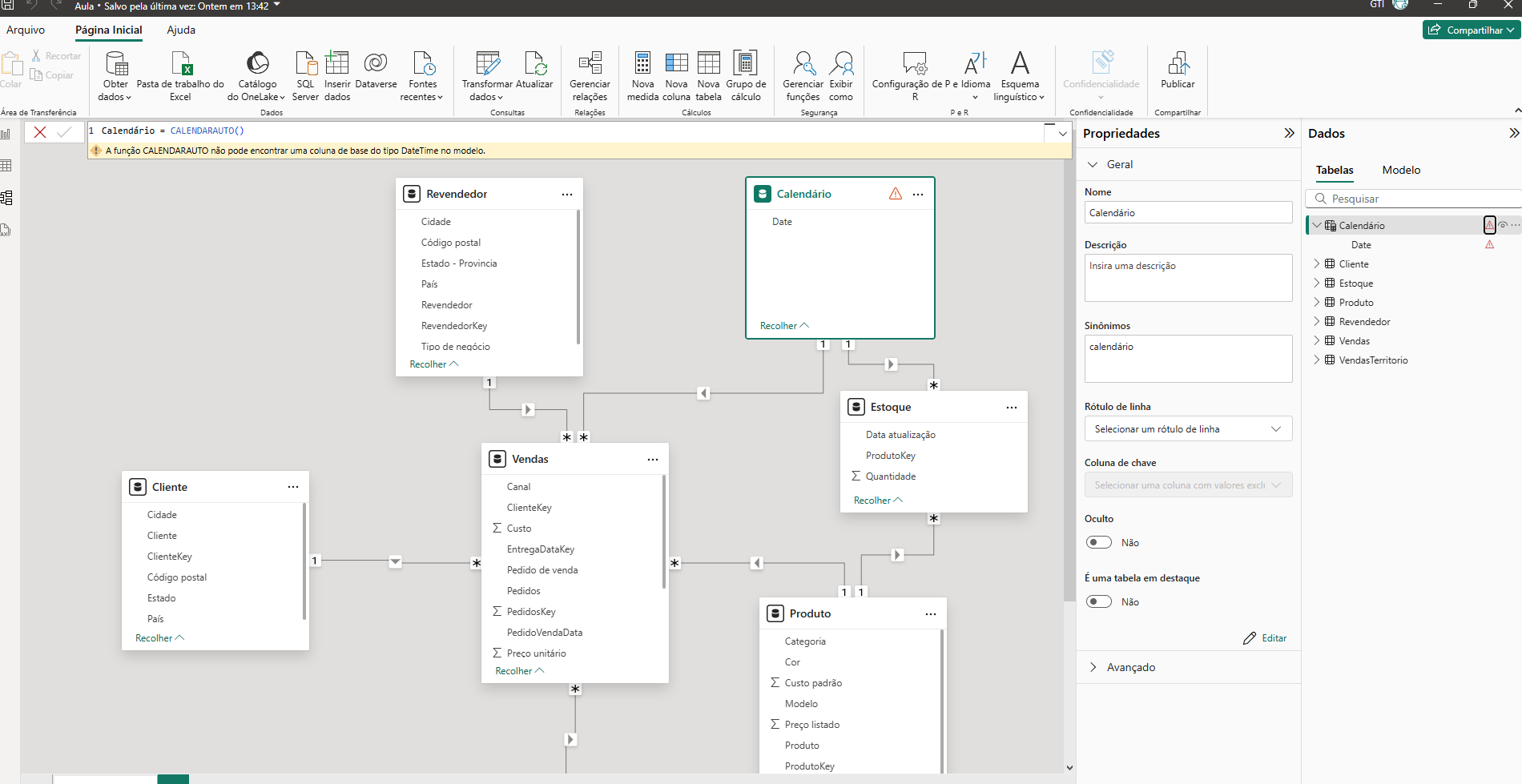Click Recolher on the Cliente card
The width and height of the screenshot is (1522, 784).
(159, 638)
